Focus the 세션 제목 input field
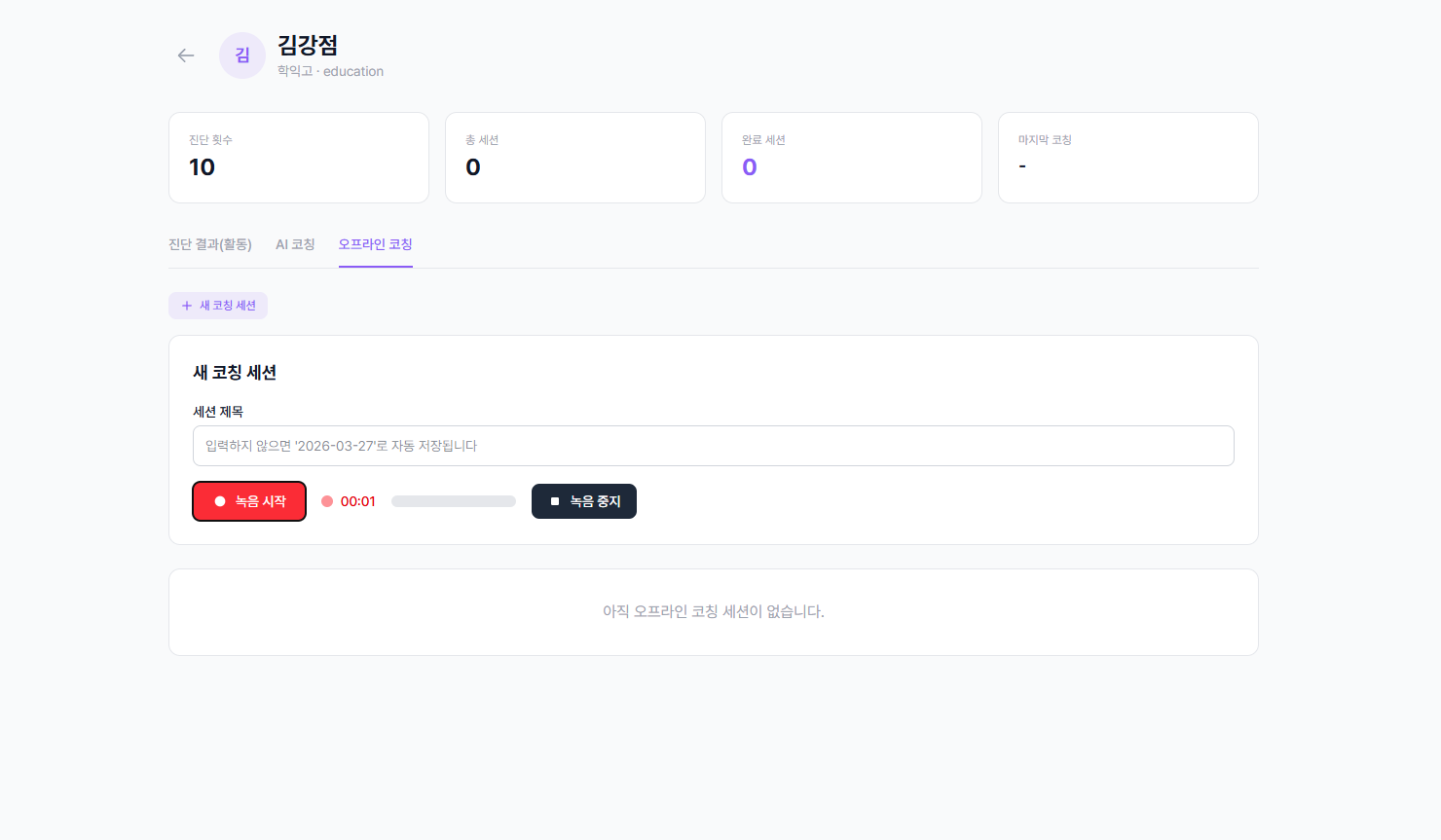This screenshot has width=1441, height=840. click(x=713, y=446)
